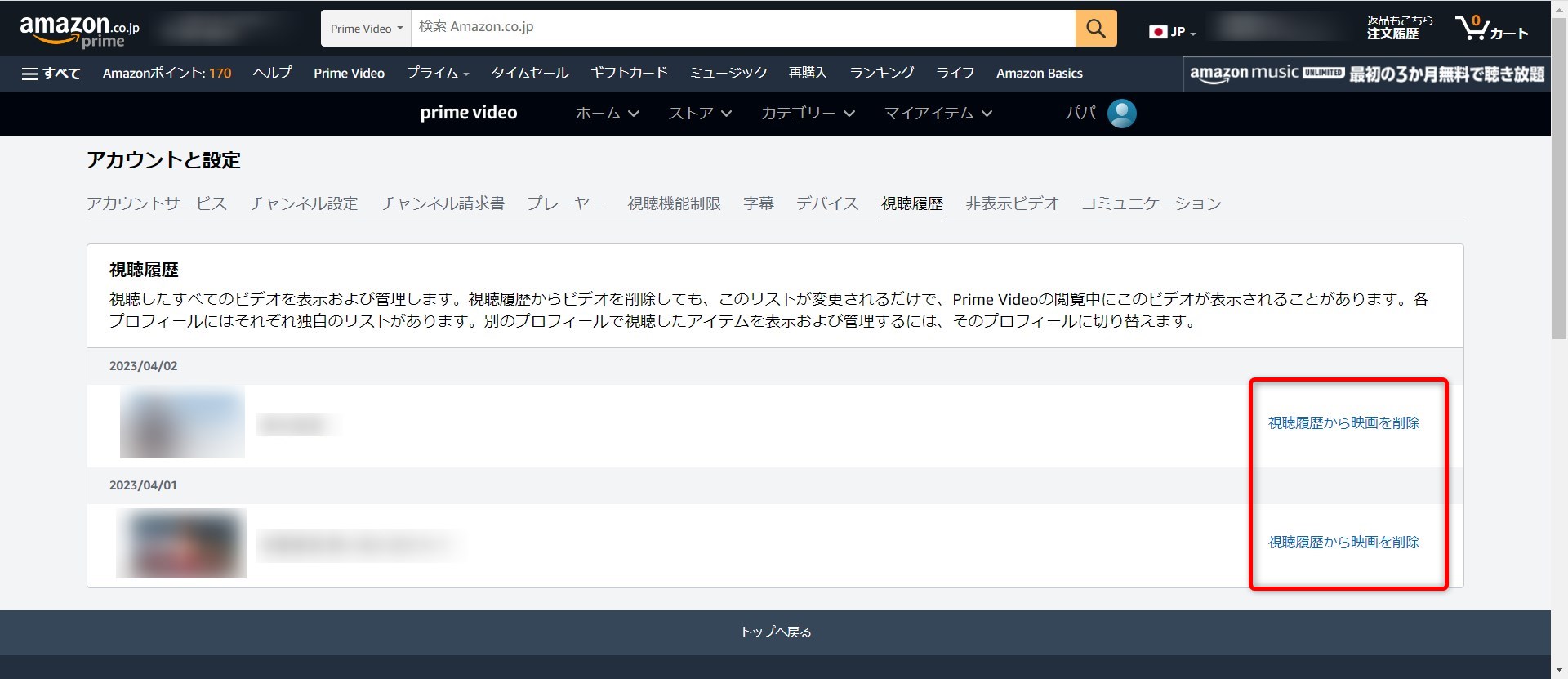Open the ギフトカード link
1568x679 pixels.
(629, 74)
